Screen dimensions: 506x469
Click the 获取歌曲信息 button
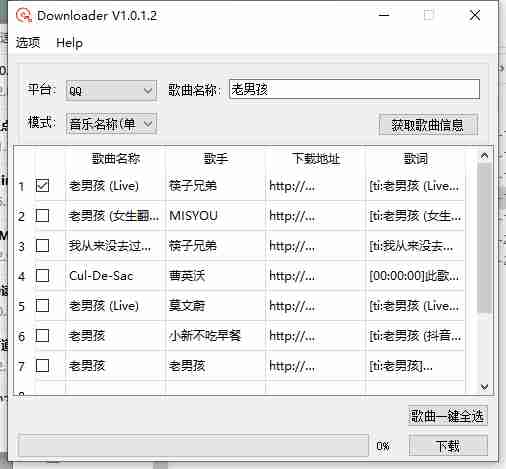428,125
